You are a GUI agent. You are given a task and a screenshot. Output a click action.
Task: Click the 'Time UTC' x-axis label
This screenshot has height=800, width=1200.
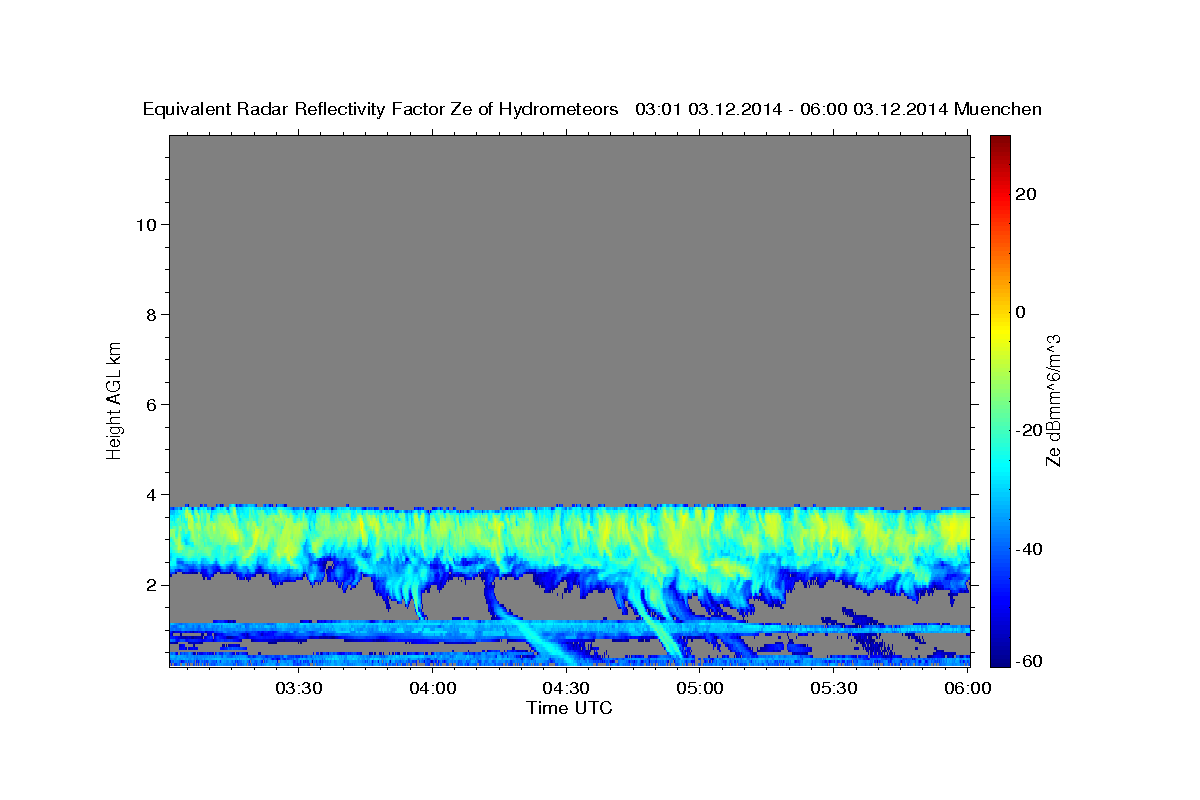click(x=569, y=708)
